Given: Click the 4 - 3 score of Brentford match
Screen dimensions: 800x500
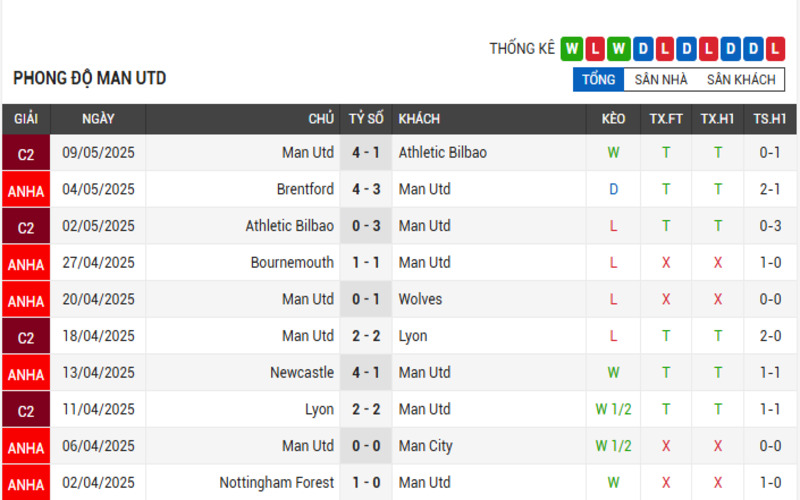Looking at the screenshot, I should click(x=366, y=189).
